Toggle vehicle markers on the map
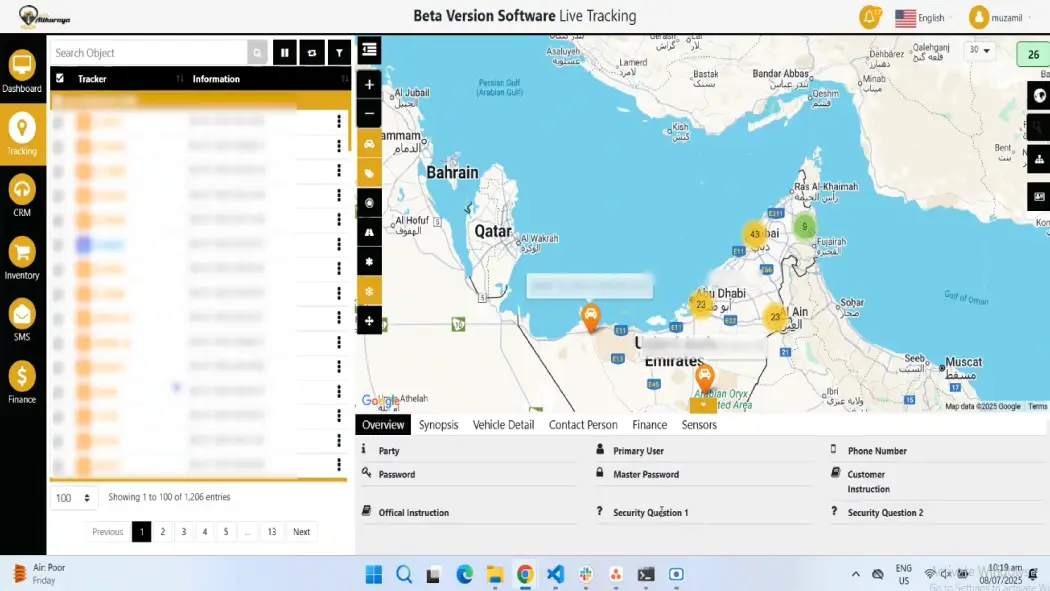The image size is (1050, 591). click(369, 144)
